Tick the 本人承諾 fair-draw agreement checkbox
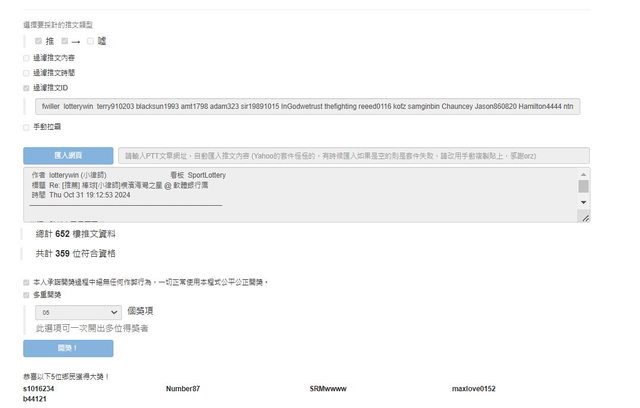The width and height of the screenshot is (640, 408). (27, 282)
